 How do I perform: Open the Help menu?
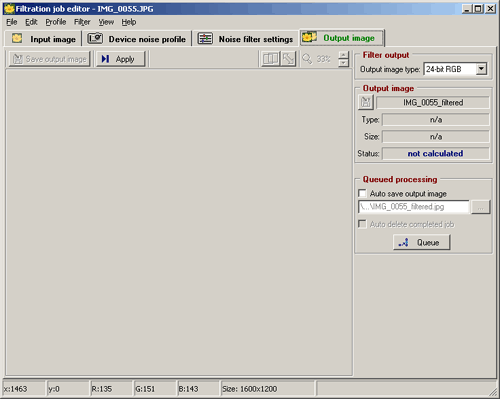click(129, 22)
